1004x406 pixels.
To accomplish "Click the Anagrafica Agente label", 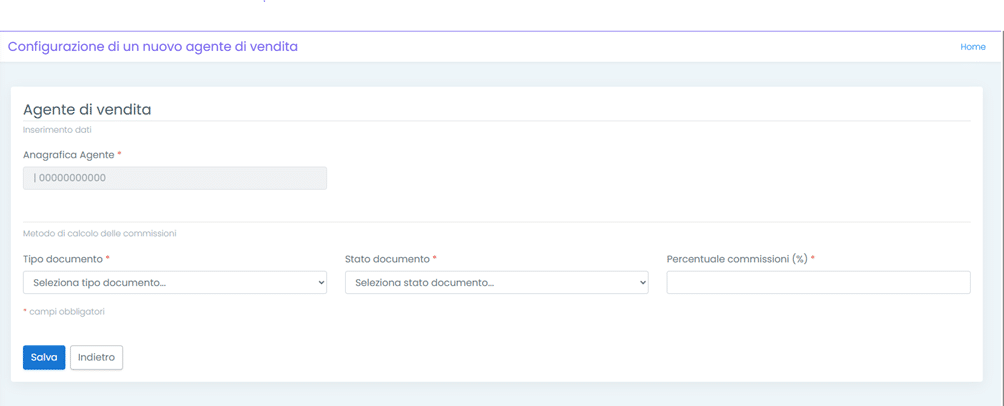I will click(x=68, y=155).
